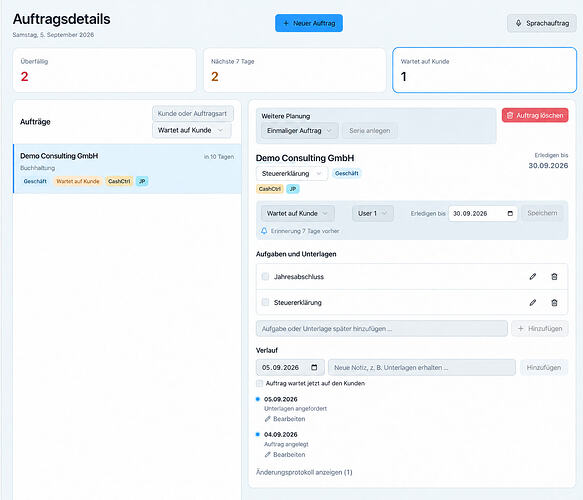
Task: Open calendar picker in Verlauf date field
Action: 314,367
